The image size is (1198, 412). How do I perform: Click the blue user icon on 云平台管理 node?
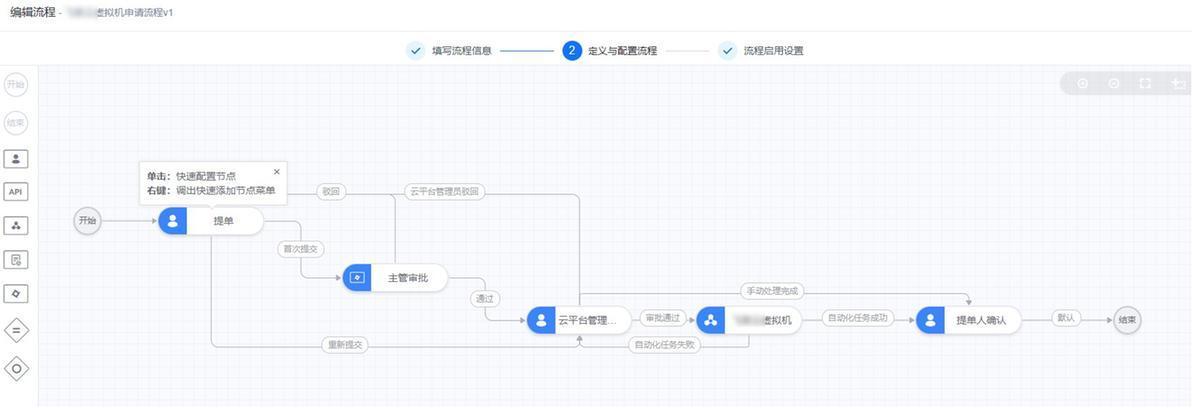[541, 320]
